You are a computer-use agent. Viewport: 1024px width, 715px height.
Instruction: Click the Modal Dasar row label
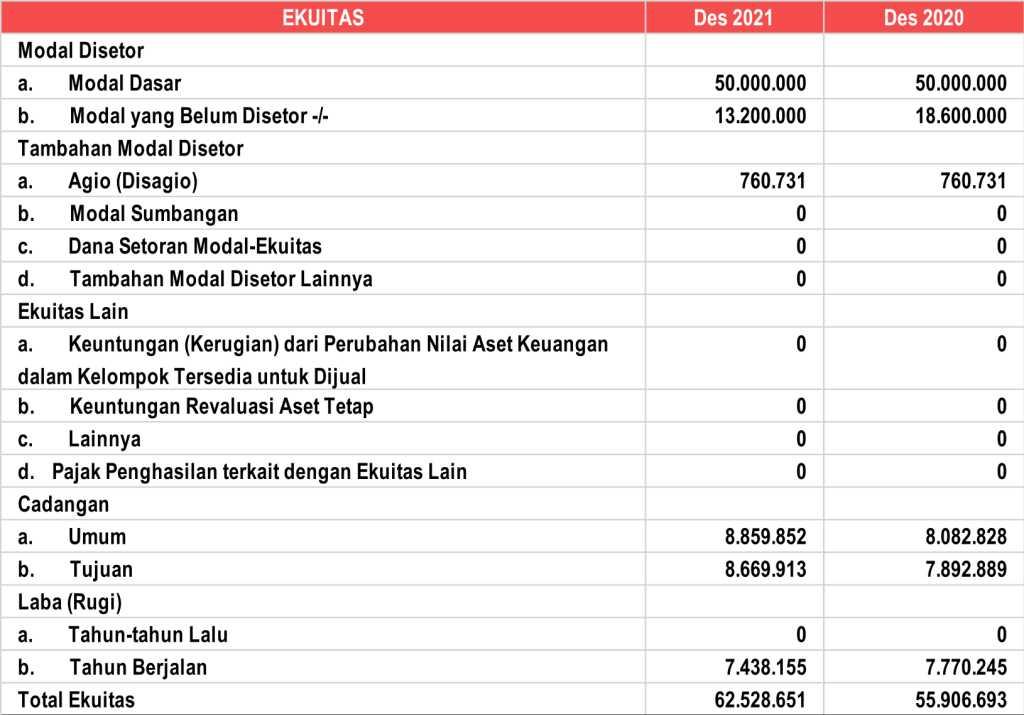(124, 83)
